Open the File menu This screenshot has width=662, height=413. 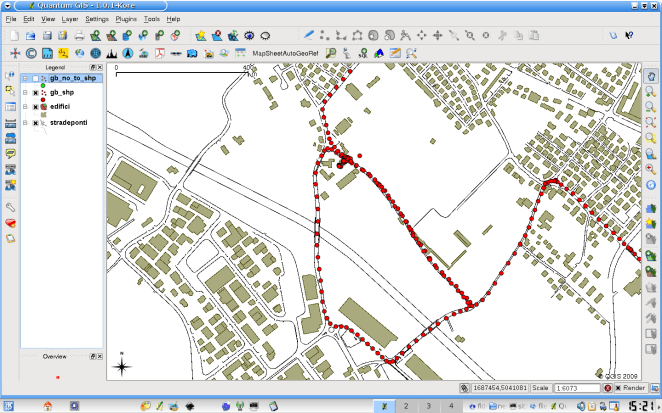pyautogui.click(x=11, y=19)
